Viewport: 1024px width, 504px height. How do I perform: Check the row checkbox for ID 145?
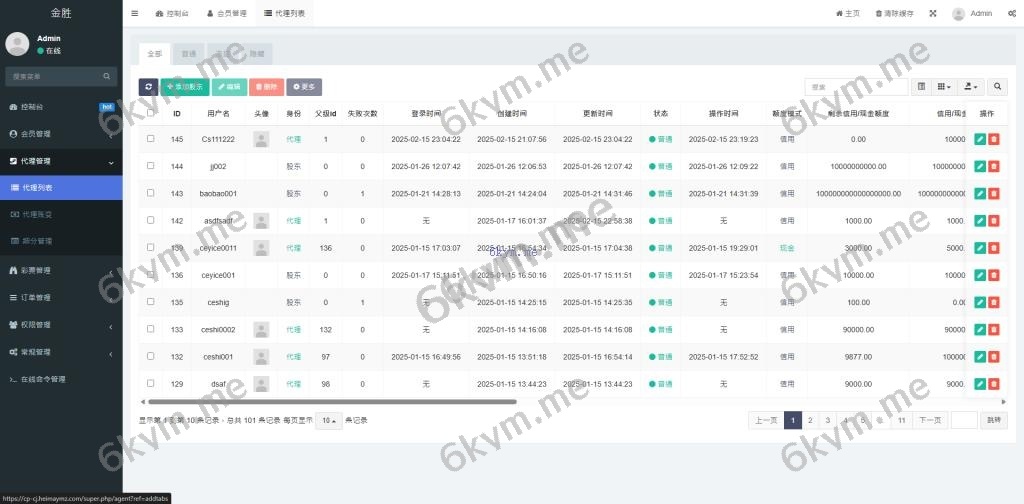[151, 138]
